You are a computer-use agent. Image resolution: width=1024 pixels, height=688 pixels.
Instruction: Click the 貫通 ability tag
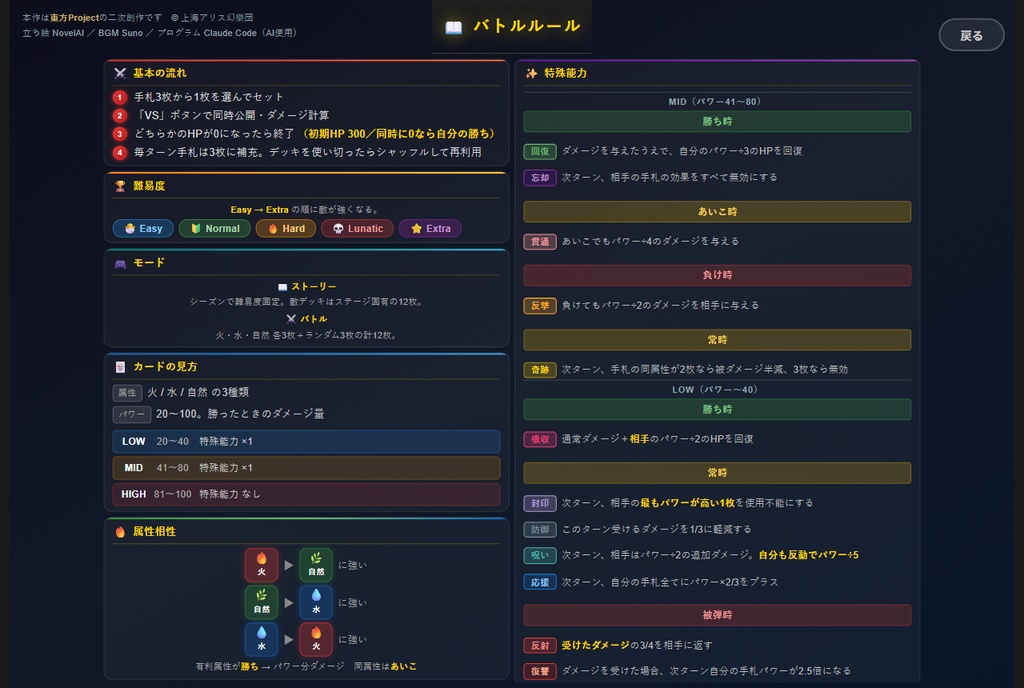tap(540, 242)
